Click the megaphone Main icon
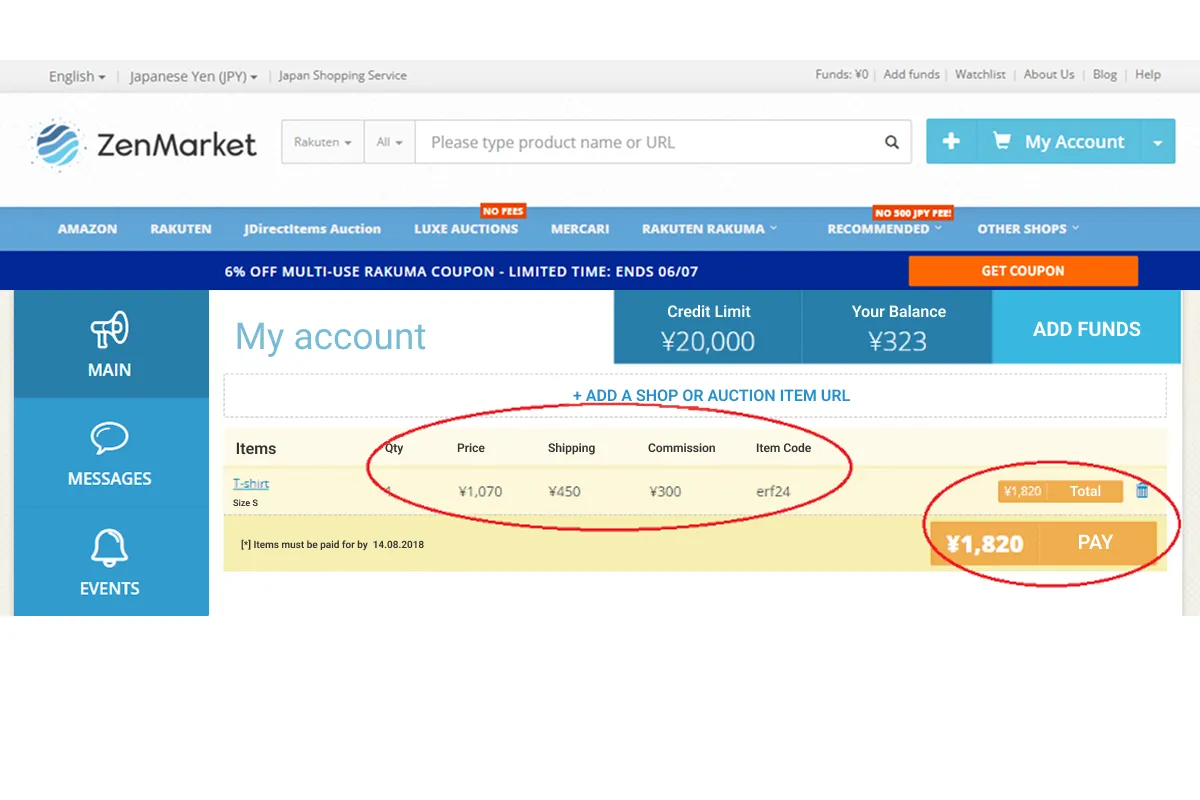The height and width of the screenshot is (800, 1200). tap(110, 329)
